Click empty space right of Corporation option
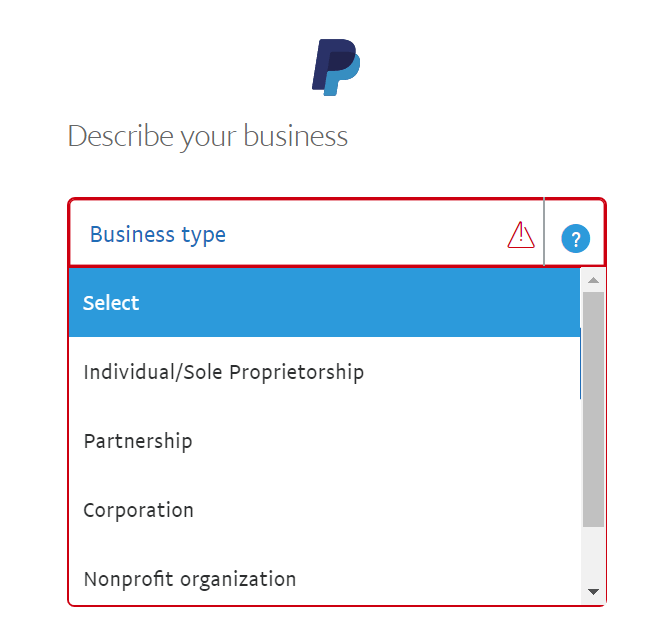This screenshot has height=624, width=665. click(x=400, y=510)
